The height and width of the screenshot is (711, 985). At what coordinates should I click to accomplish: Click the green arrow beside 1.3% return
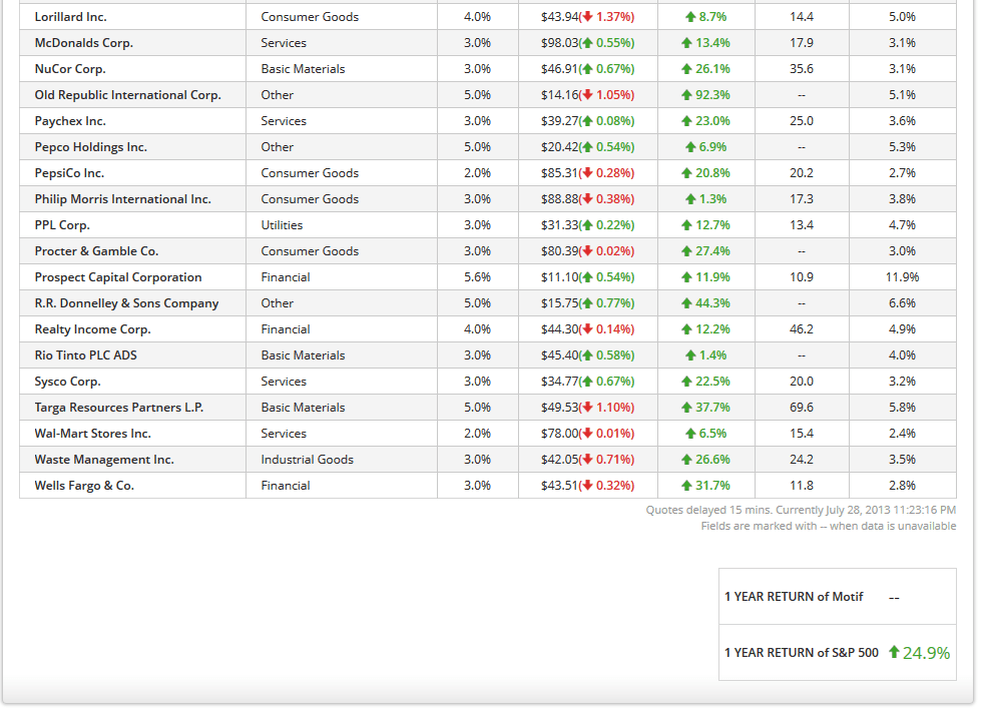(690, 200)
